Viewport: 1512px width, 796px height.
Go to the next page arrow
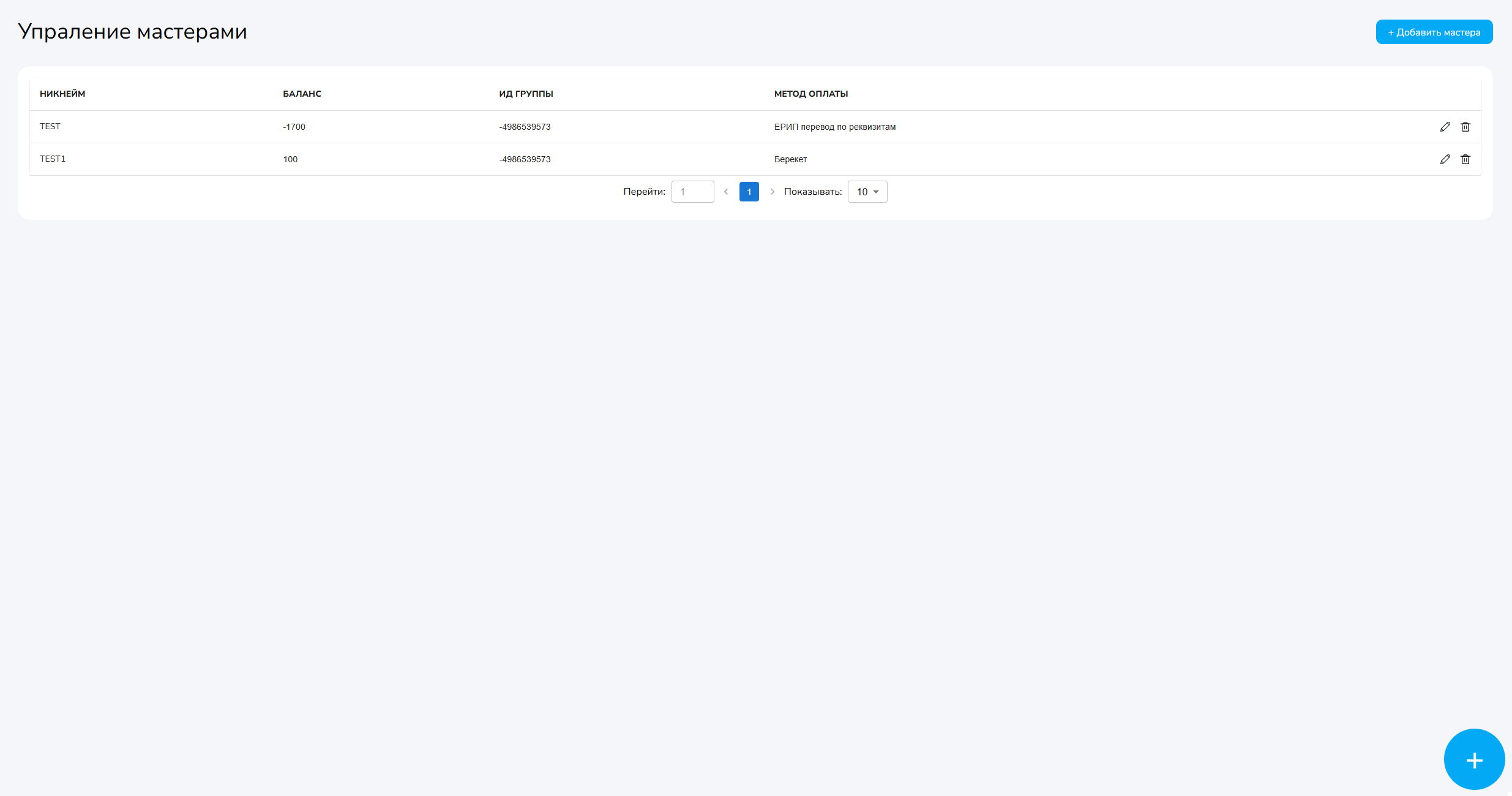pyautogui.click(x=773, y=192)
